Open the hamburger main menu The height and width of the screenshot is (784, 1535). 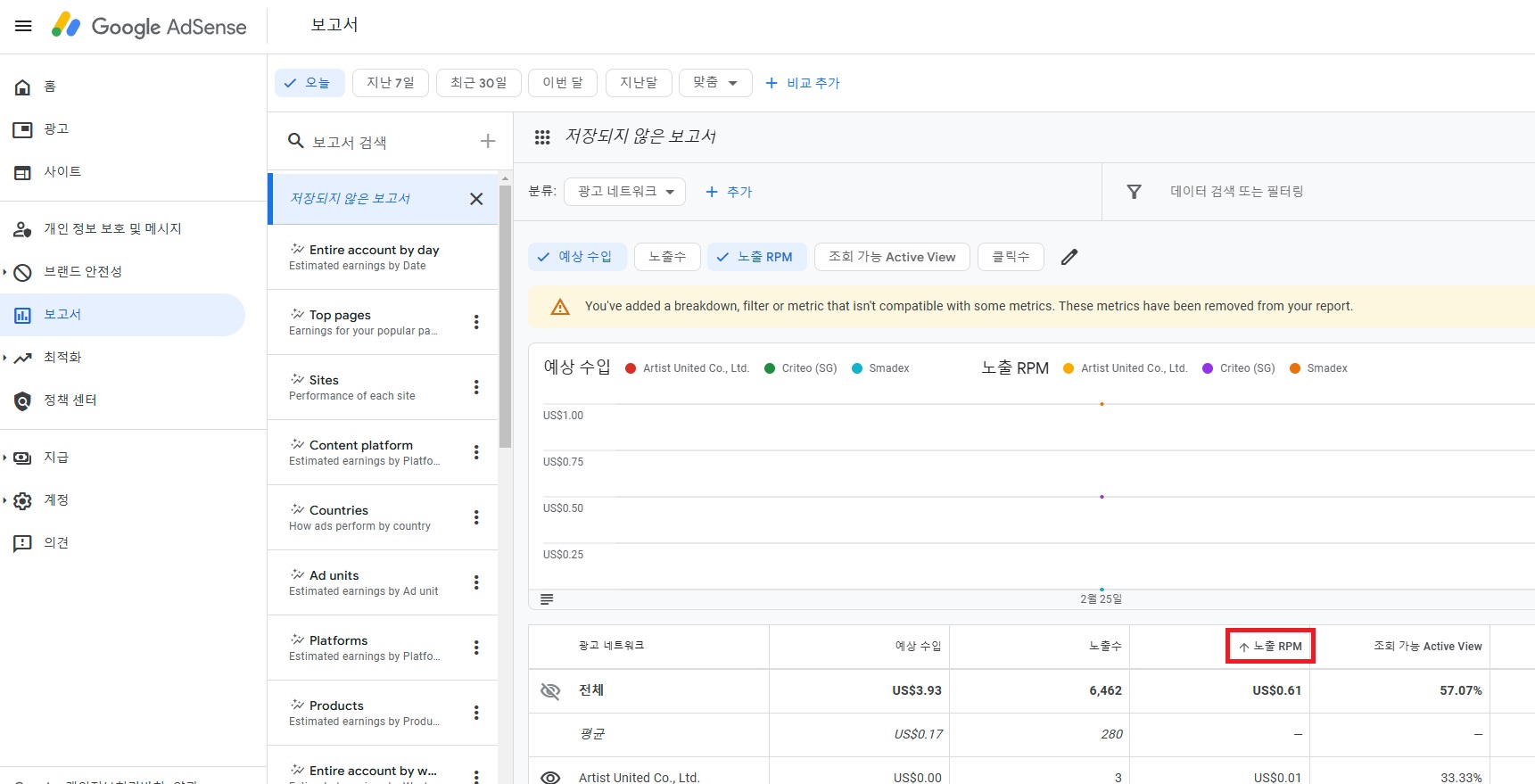[x=23, y=26]
